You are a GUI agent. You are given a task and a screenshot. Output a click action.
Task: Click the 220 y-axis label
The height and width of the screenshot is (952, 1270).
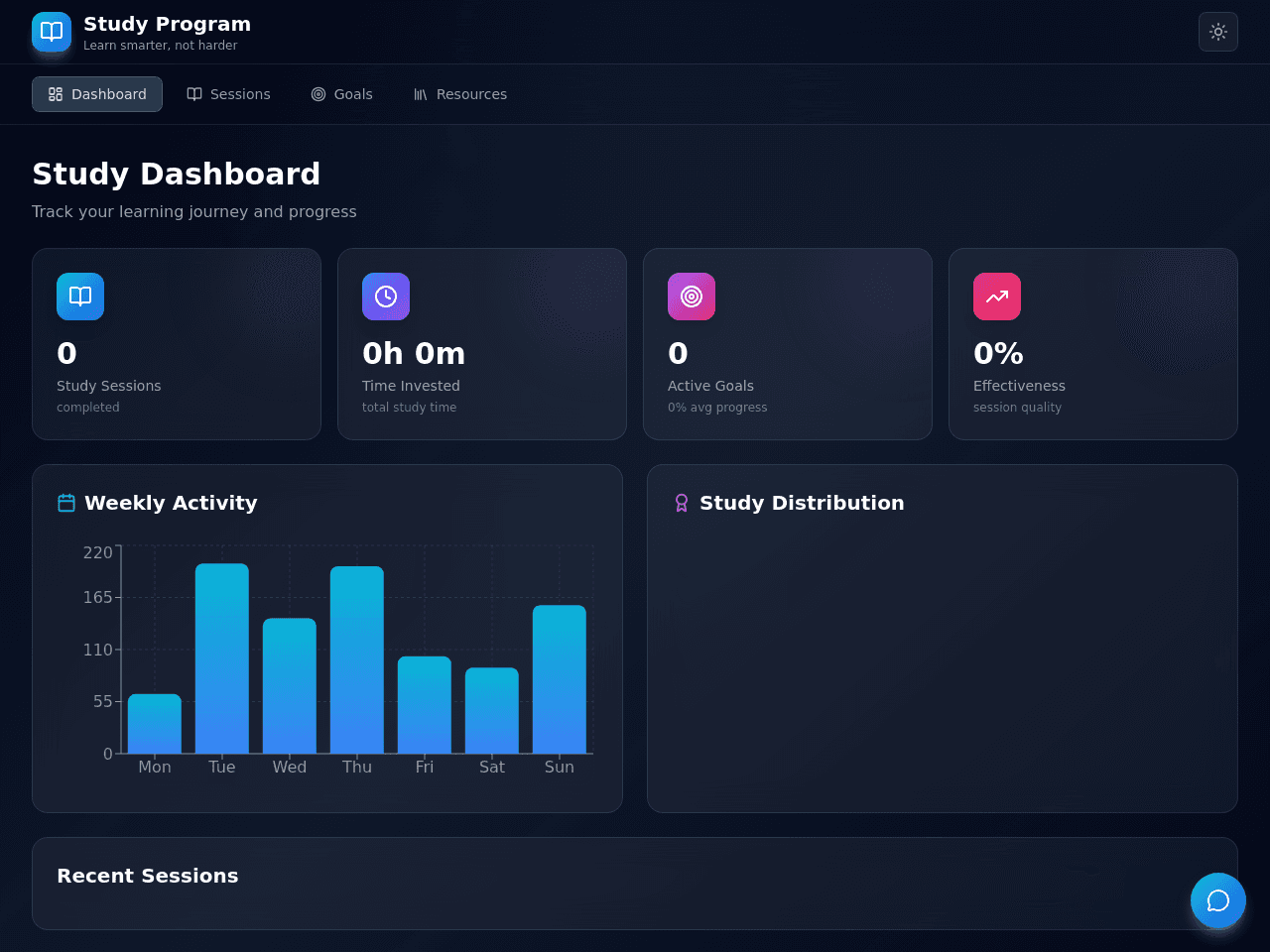point(97,552)
